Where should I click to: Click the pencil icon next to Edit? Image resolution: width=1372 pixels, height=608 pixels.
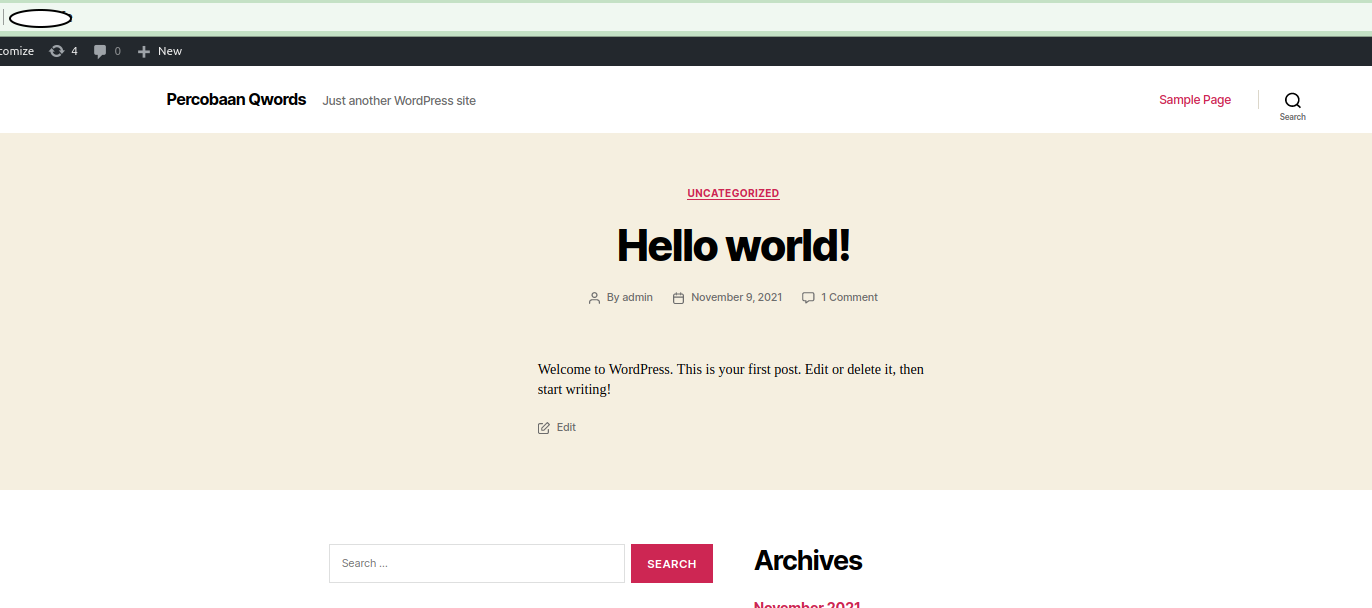tap(543, 427)
